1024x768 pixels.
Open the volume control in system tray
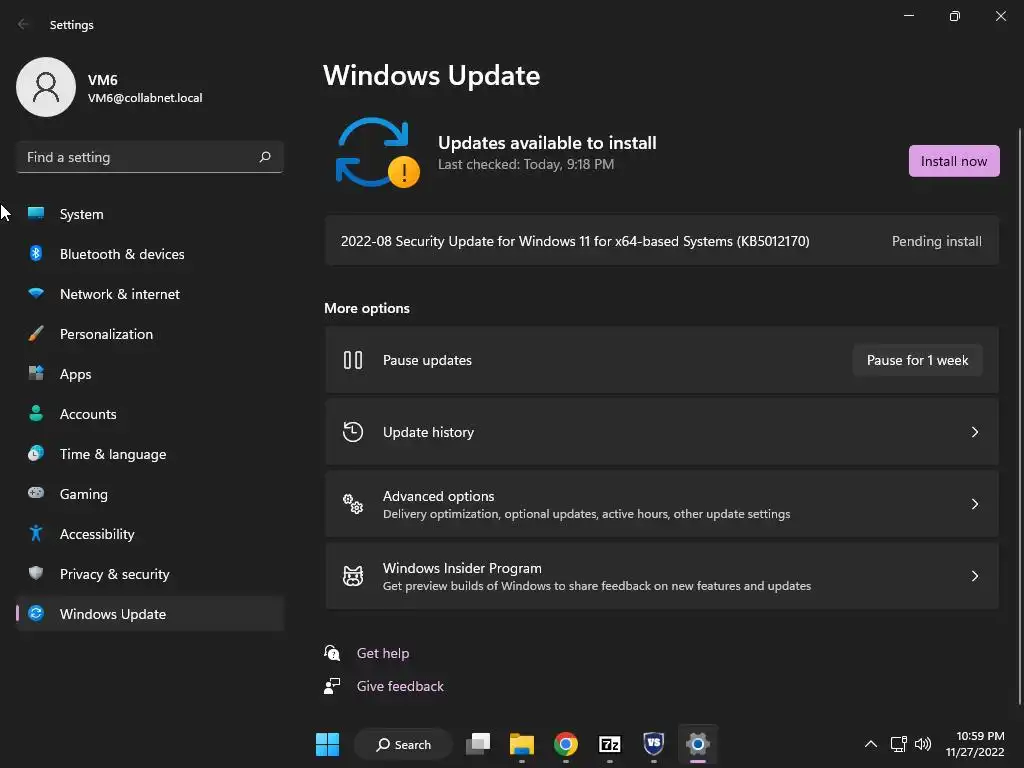click(x=923, y=744)
